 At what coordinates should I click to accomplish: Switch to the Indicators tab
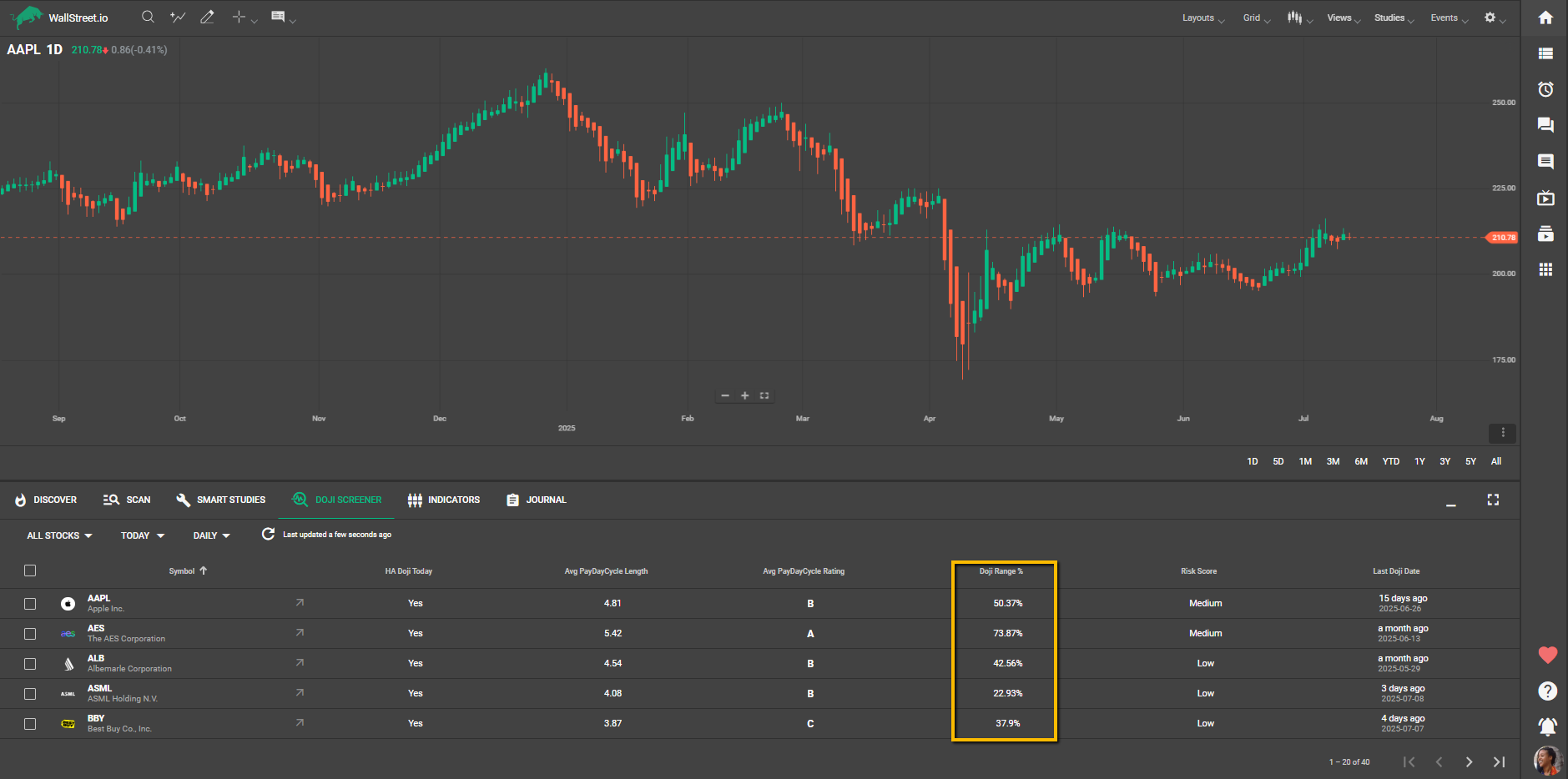pos(444,500)
